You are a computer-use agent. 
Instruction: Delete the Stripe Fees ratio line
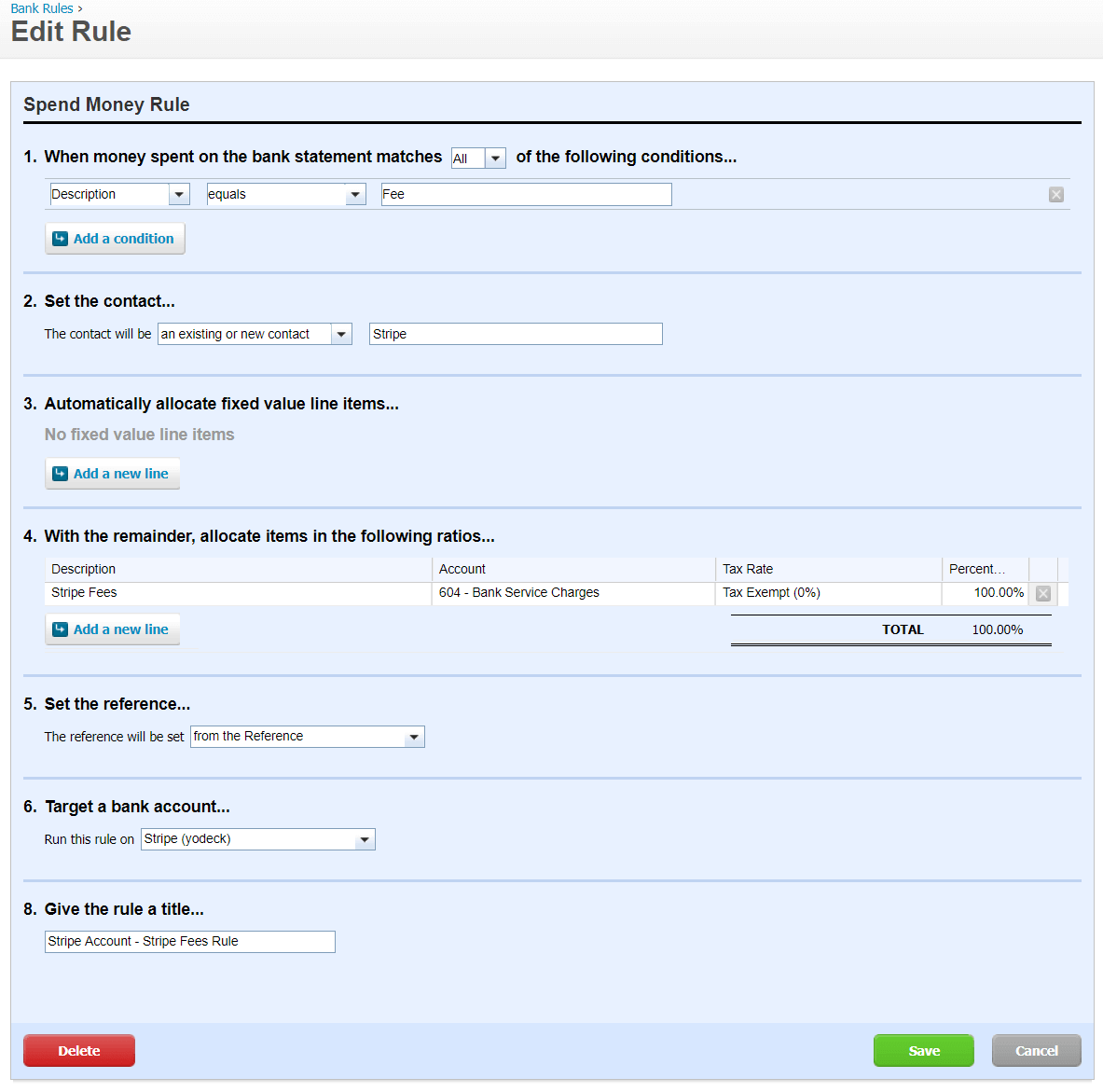point(1042,593)
